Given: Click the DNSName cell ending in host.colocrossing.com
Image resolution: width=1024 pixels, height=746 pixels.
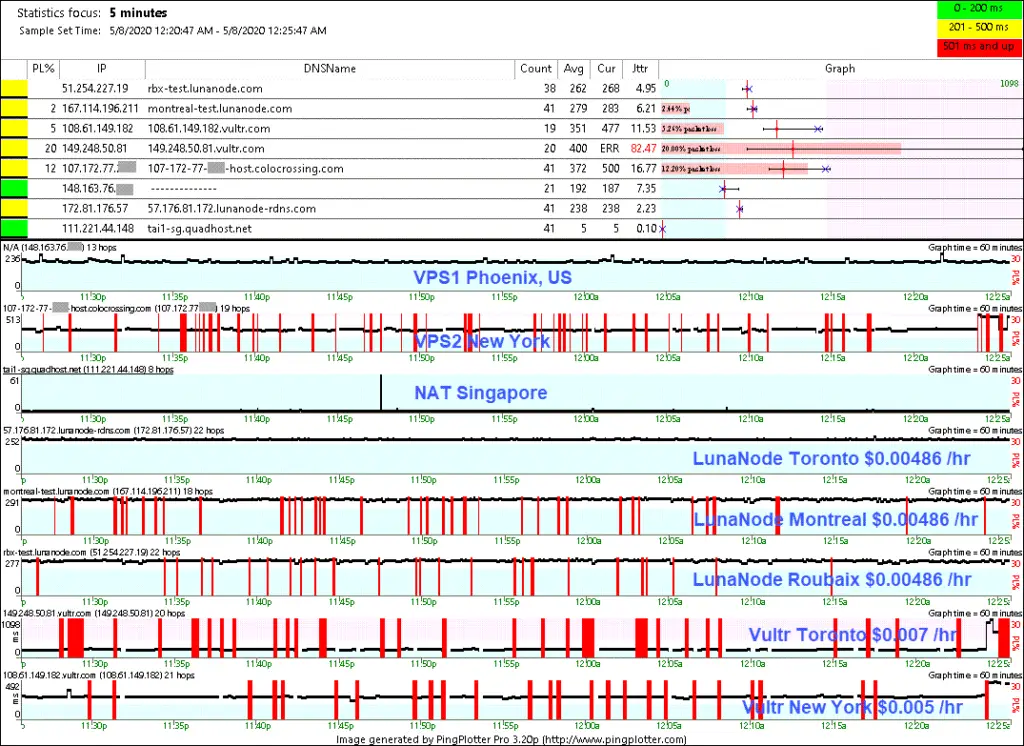Looking at the screenshot, I should pos(246,169).
